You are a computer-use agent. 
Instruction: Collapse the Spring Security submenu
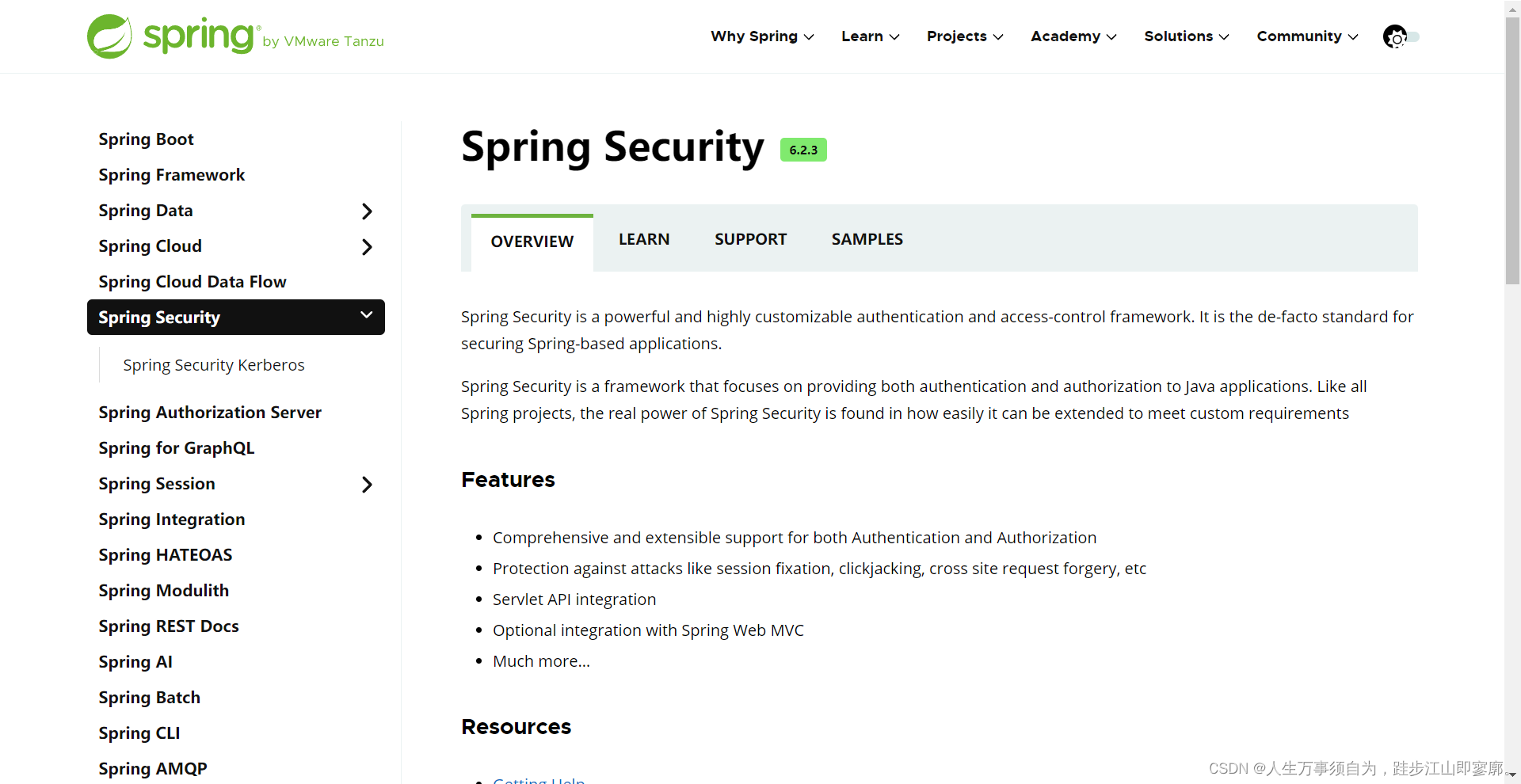click(367, 315)
